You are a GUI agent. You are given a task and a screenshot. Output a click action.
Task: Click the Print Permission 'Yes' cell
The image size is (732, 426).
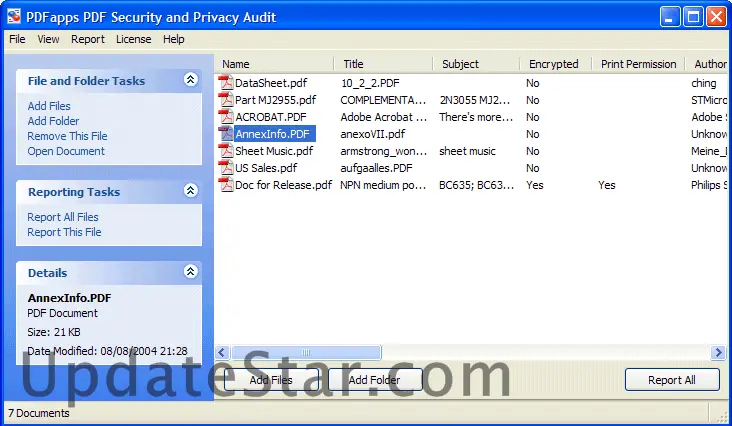607,185
